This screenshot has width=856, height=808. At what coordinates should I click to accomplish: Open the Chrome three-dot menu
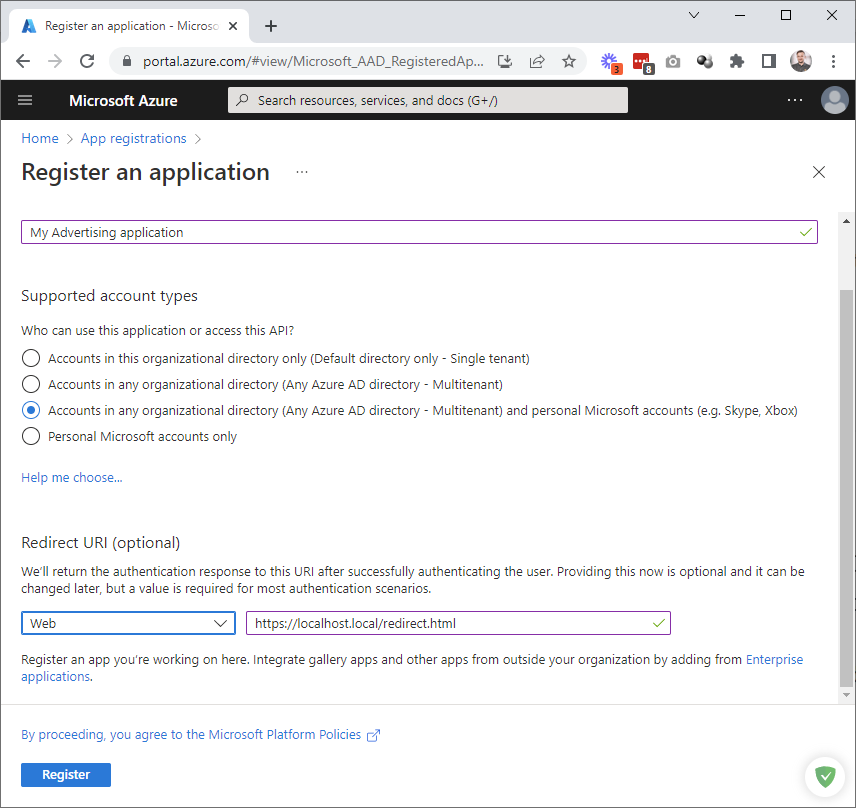click(833, 61)
